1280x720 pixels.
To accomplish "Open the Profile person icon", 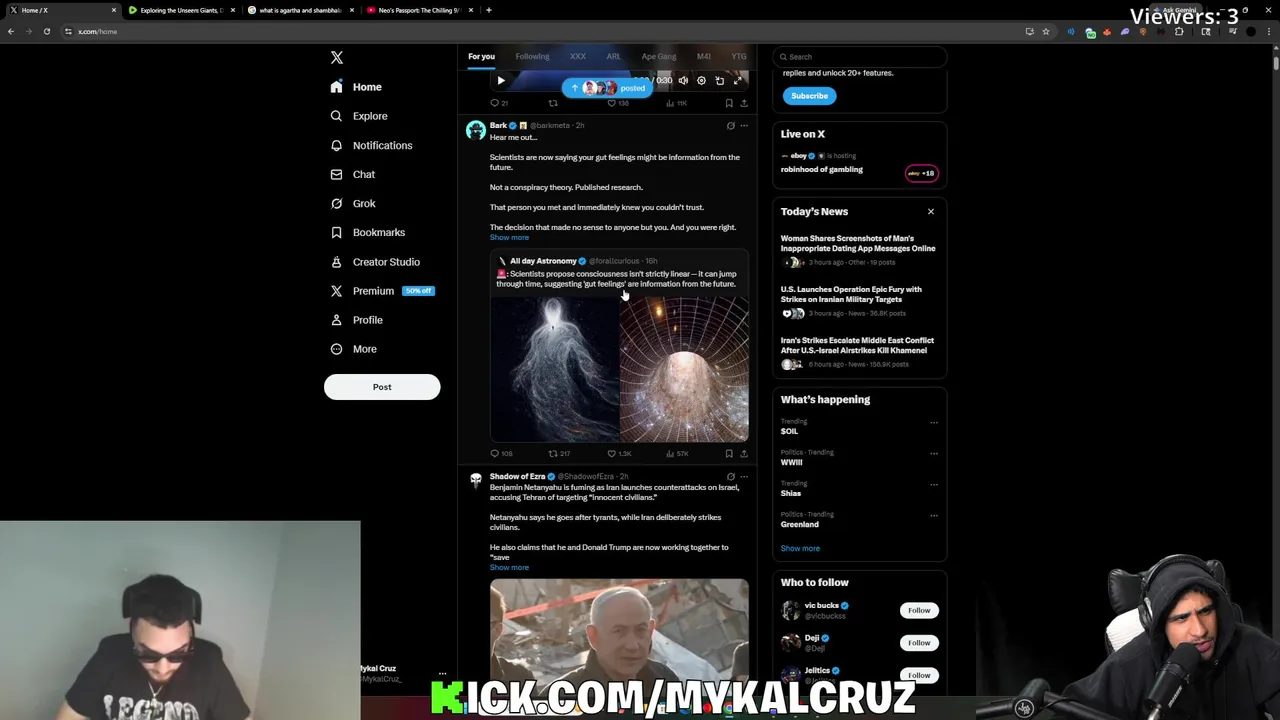I will 337,320.
